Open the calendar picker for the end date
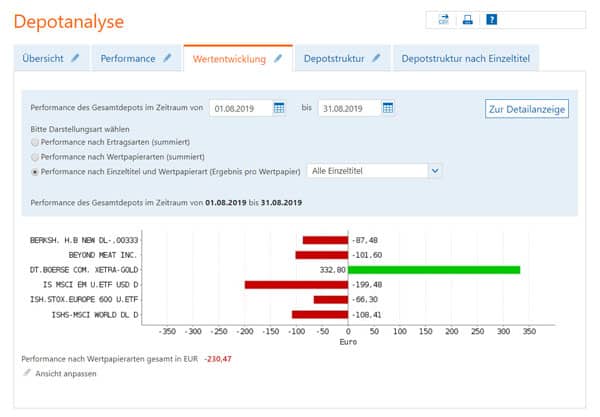This screenshot has height=417, width=600. 388,108
